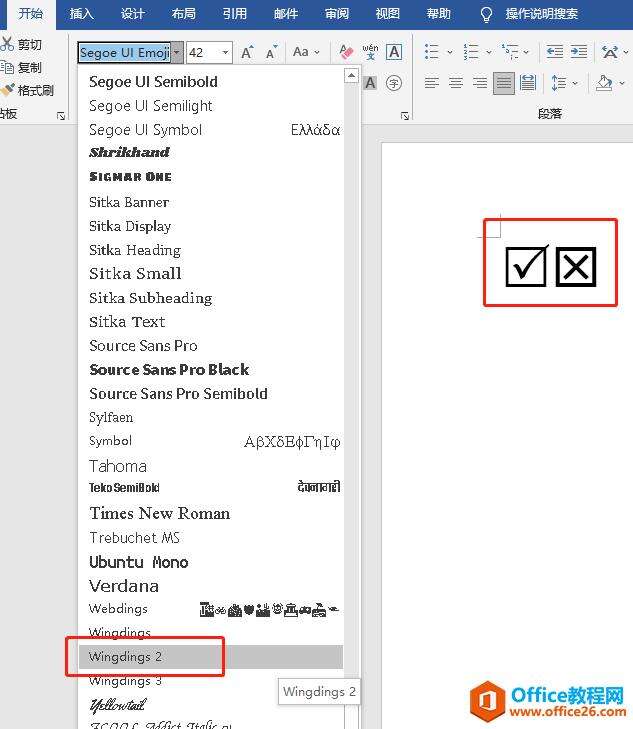This screenshot has width=633, height=729.
Task: Select Source Sans Pro Black font
Action: point(211,370)
